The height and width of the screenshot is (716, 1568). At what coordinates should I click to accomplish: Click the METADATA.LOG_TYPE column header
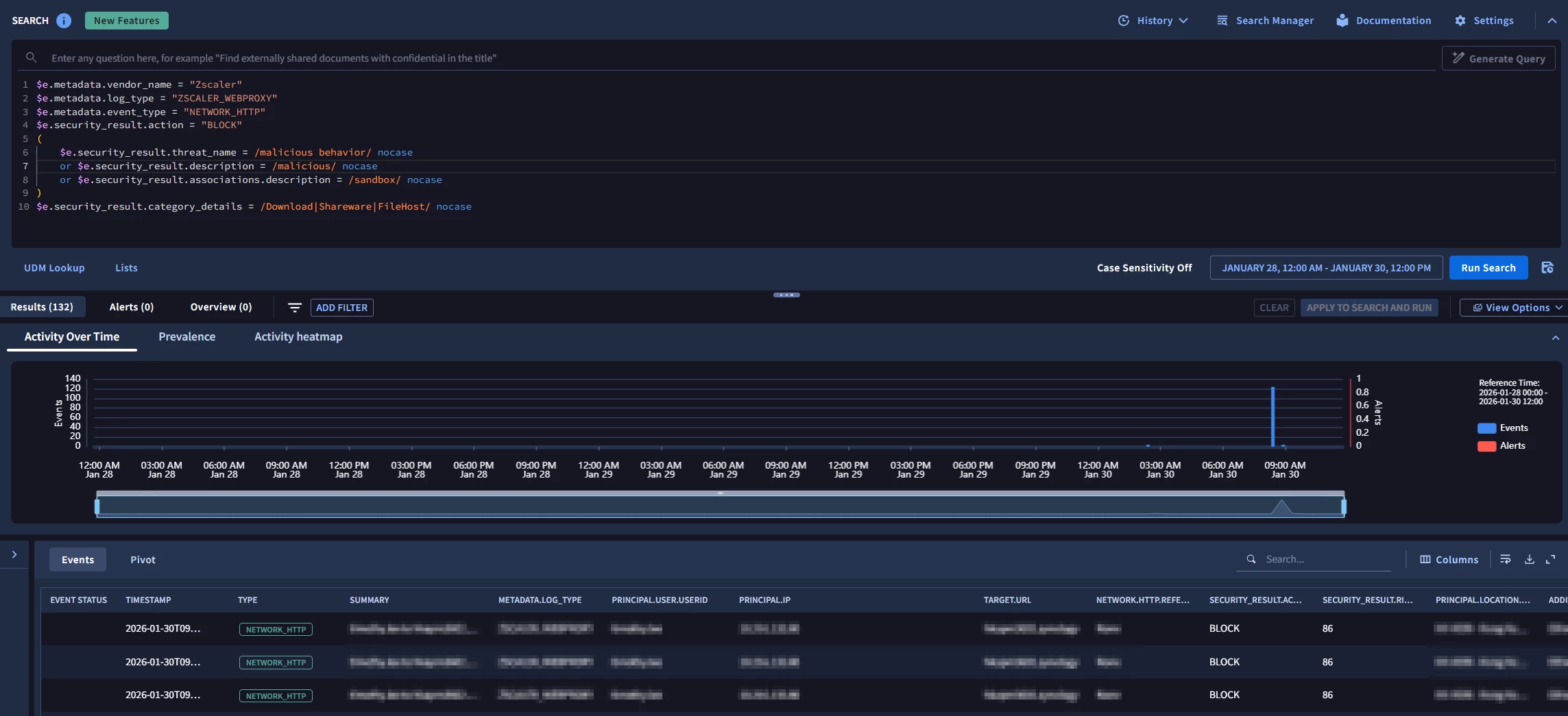pos(540,600)
